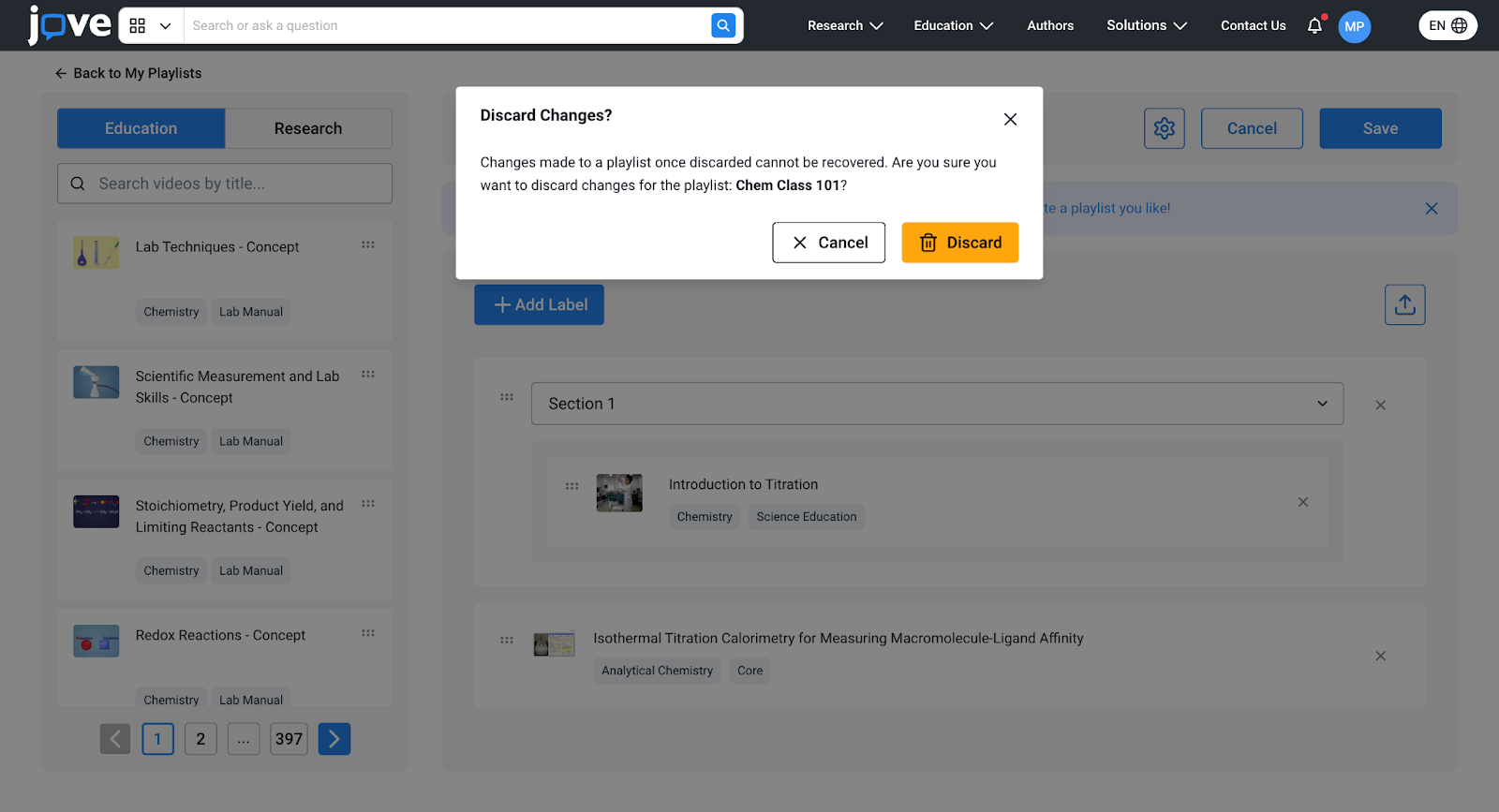Screen dimensions: 1499x812
Task: Open Stoichiometry video thumbnail
Action: 96,511
